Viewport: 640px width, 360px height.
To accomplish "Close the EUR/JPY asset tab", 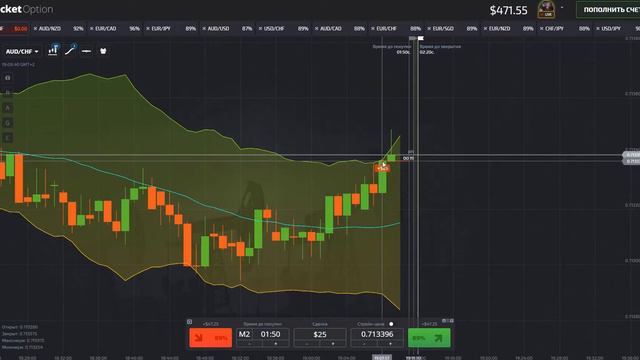I will [x=148, y=29].
